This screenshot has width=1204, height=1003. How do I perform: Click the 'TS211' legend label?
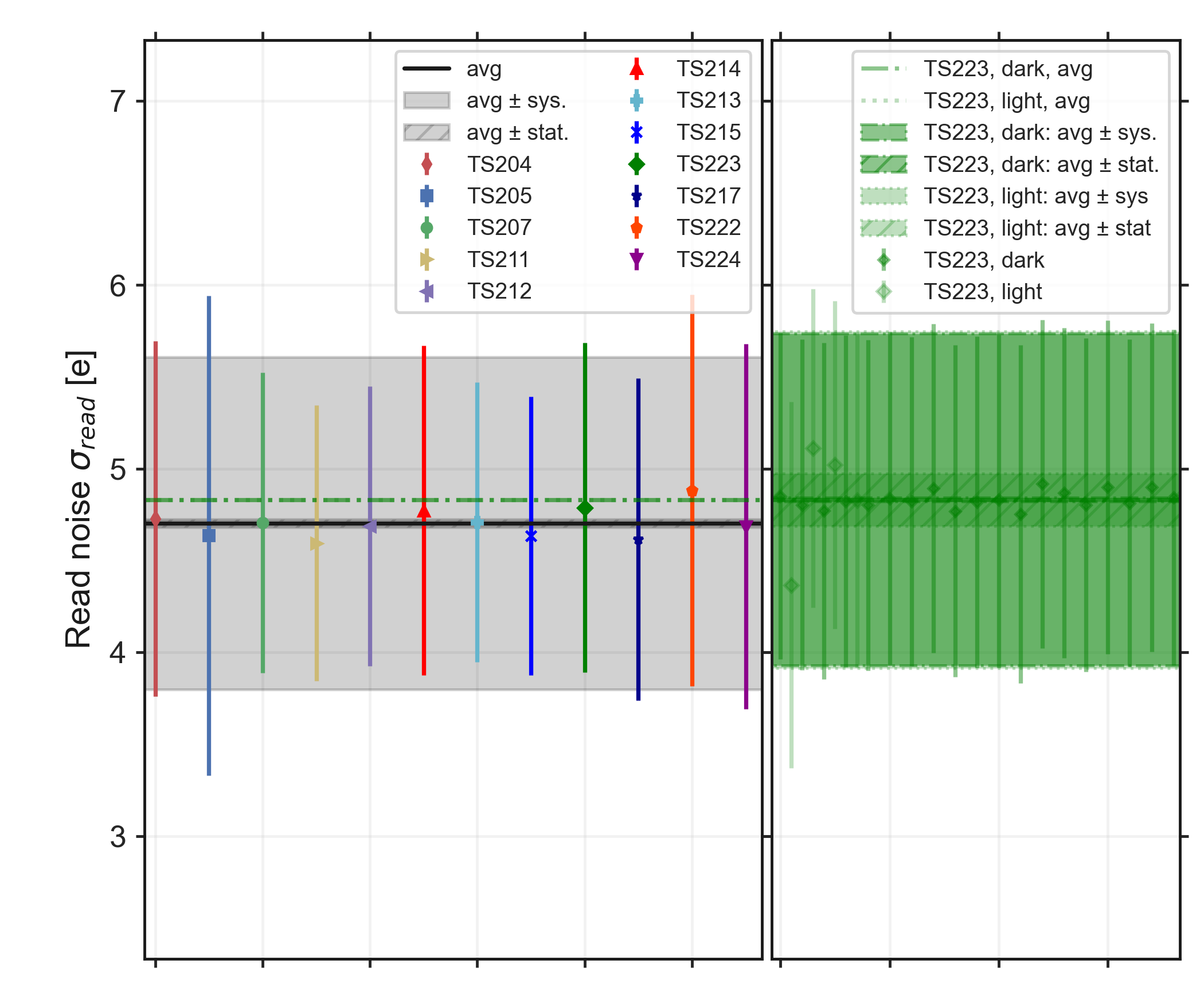pos(498,260)
